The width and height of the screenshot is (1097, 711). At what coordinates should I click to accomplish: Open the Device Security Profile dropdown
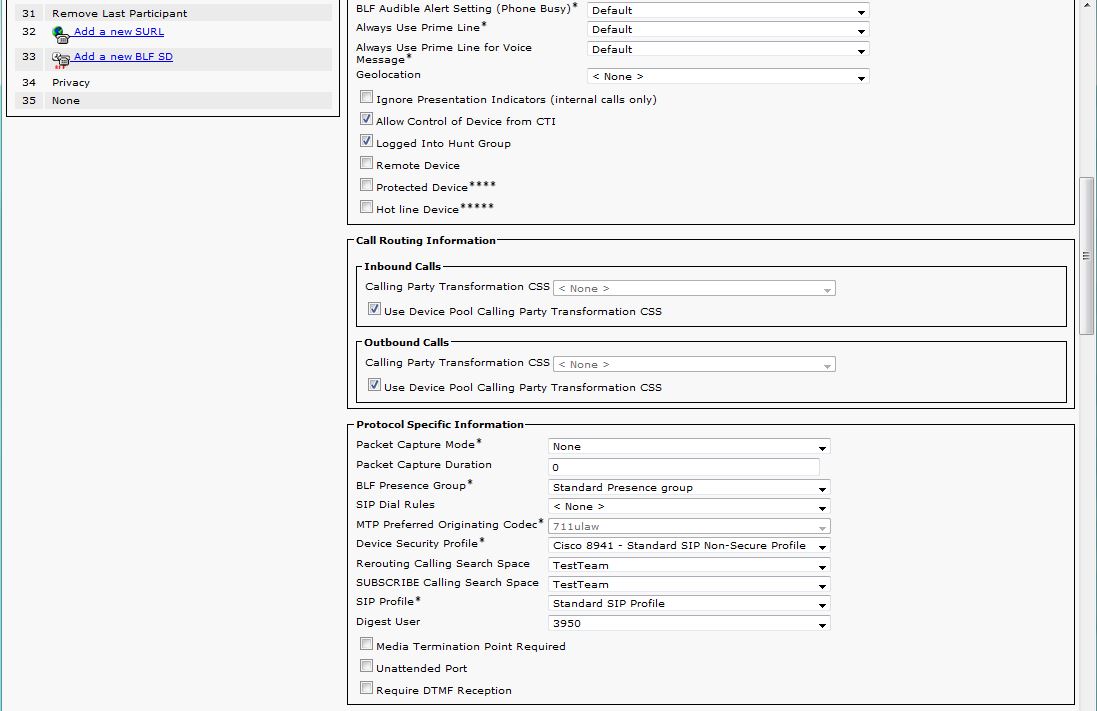coord(688,546)
